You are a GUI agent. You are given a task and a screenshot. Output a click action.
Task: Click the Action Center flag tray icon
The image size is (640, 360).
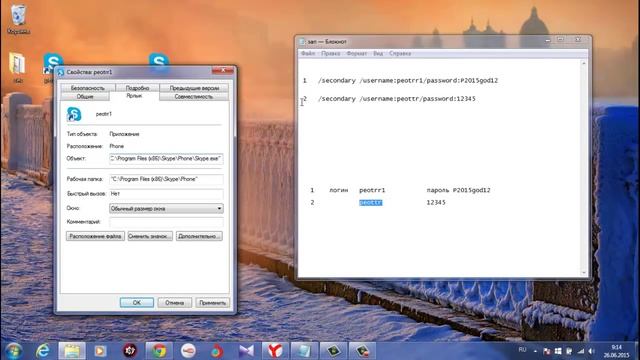547,351
